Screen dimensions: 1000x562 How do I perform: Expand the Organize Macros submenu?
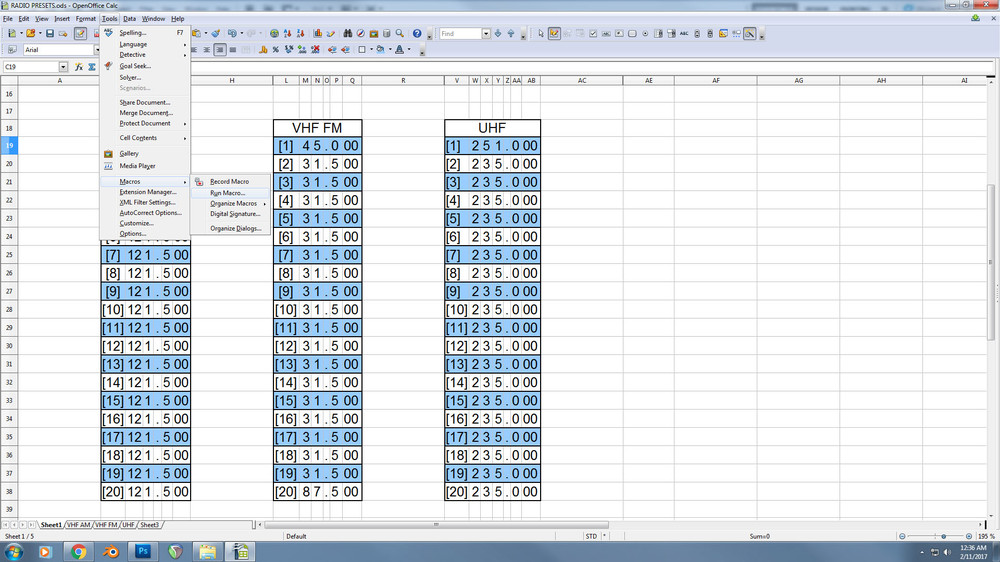pos(233,203)
